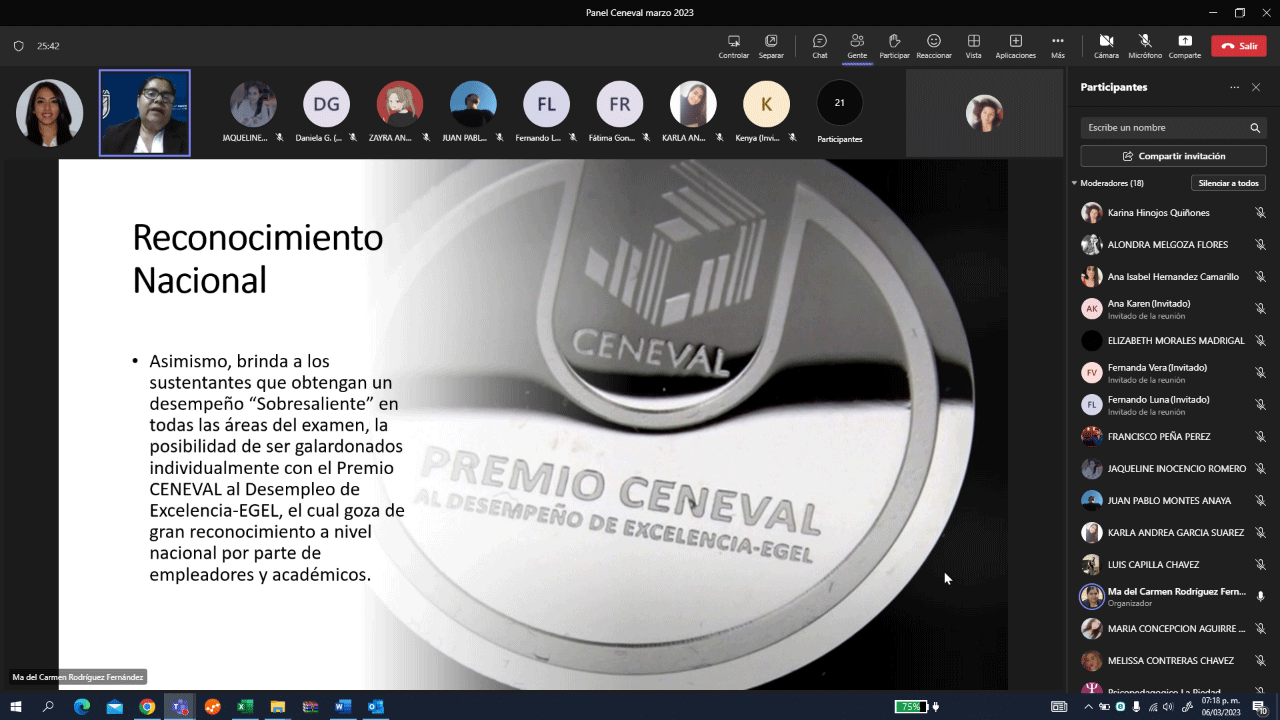Show hidden system tray icons
This screenshot has width=1280, height=720.
(1088, 706)
